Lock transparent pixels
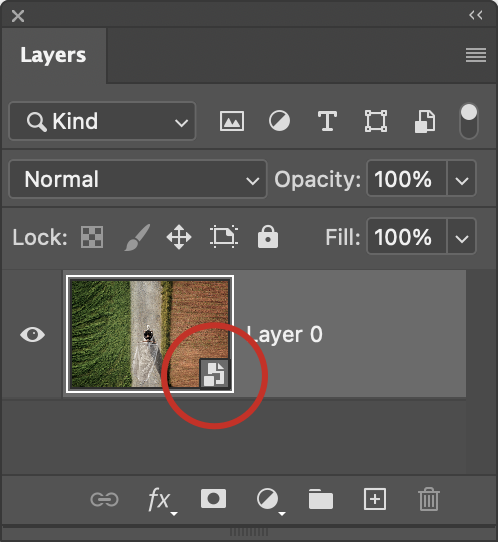This screenshot has width=498, height=542. coord(92,237)
